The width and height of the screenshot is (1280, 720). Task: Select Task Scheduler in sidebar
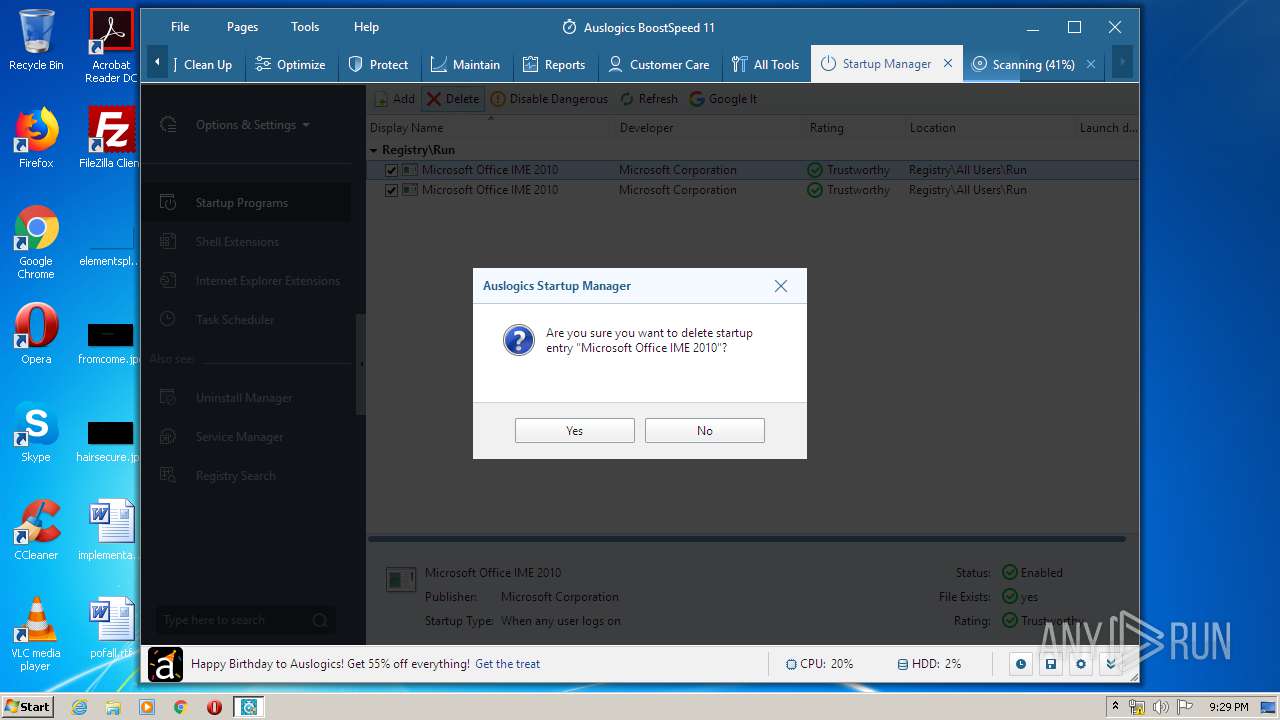[x=246, y=320]
